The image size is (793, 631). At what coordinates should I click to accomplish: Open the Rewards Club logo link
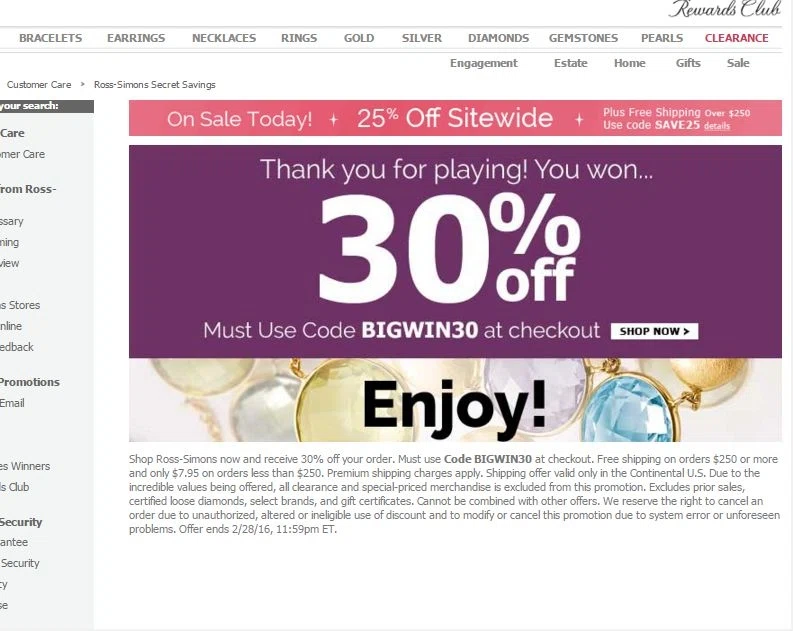(x=725, y=9)
